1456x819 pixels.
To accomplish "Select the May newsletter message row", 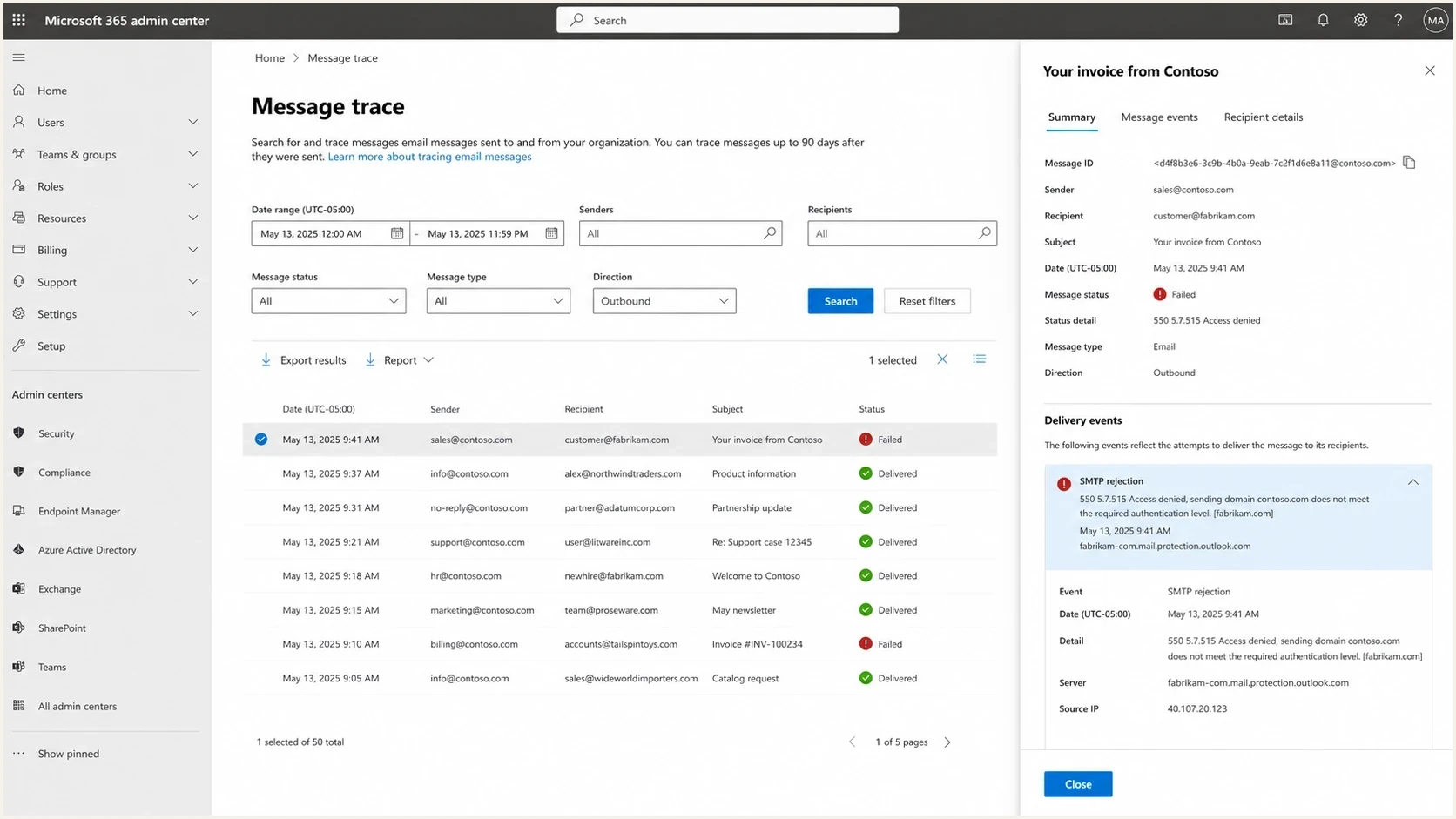I will [620, 610].
